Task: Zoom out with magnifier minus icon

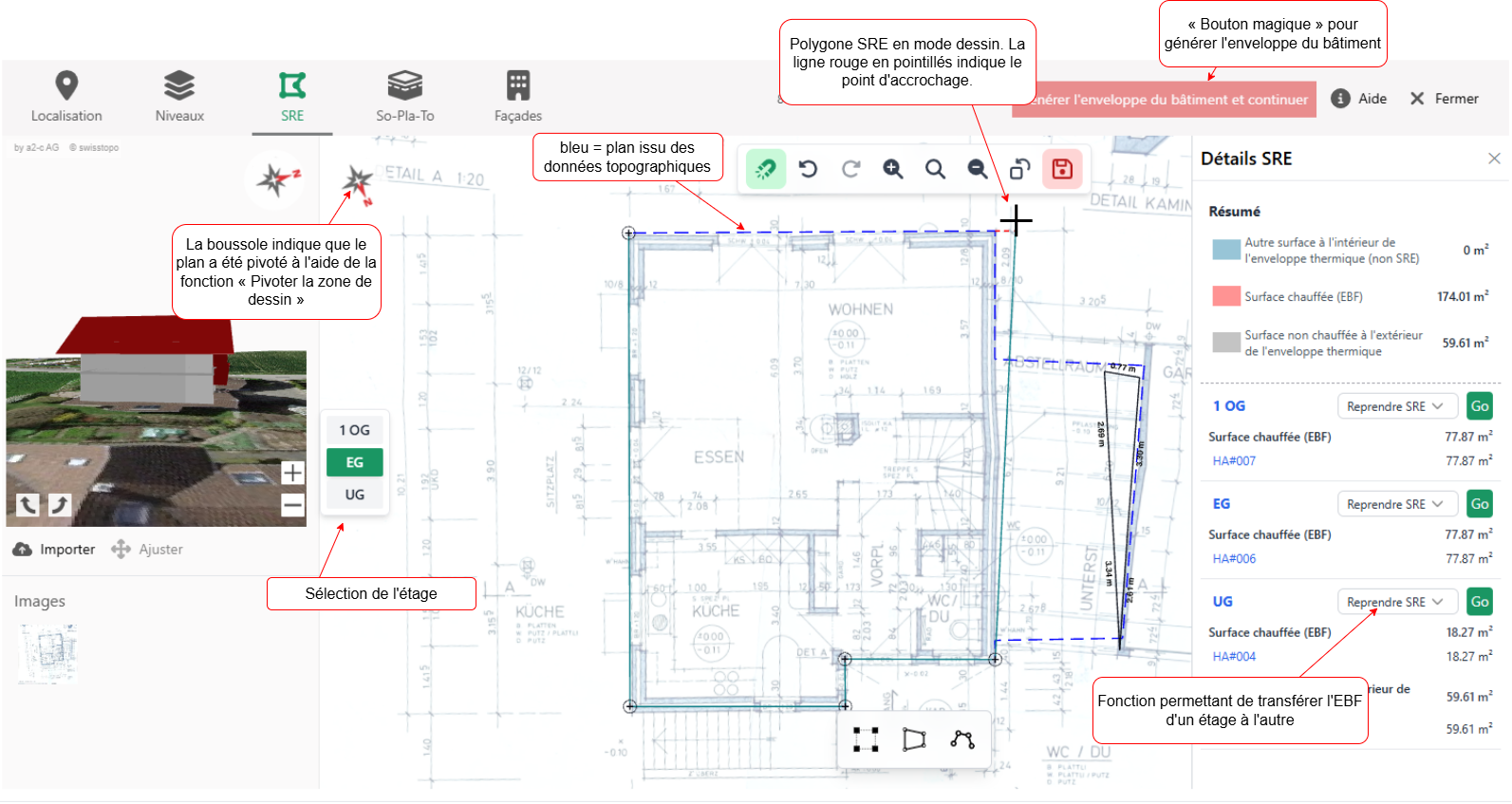Action: [978, 169]
